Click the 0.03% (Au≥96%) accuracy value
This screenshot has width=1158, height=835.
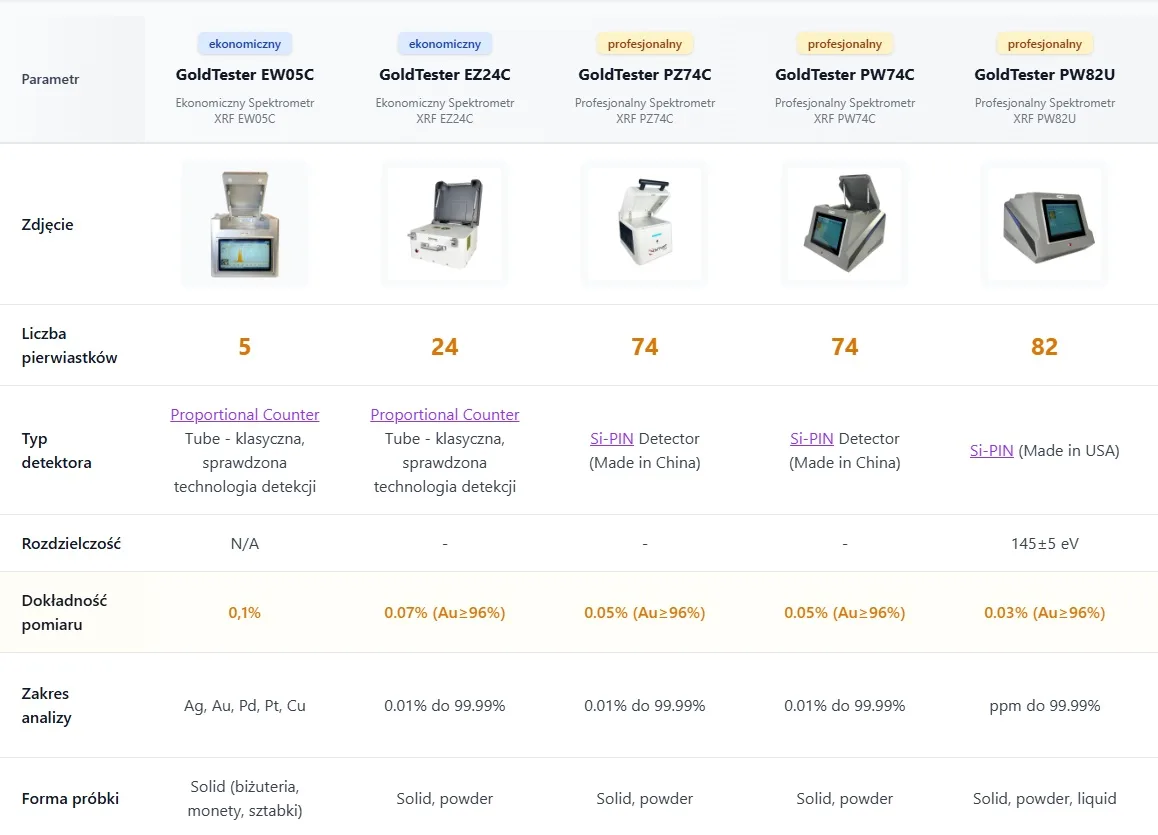click(1044, 612)
